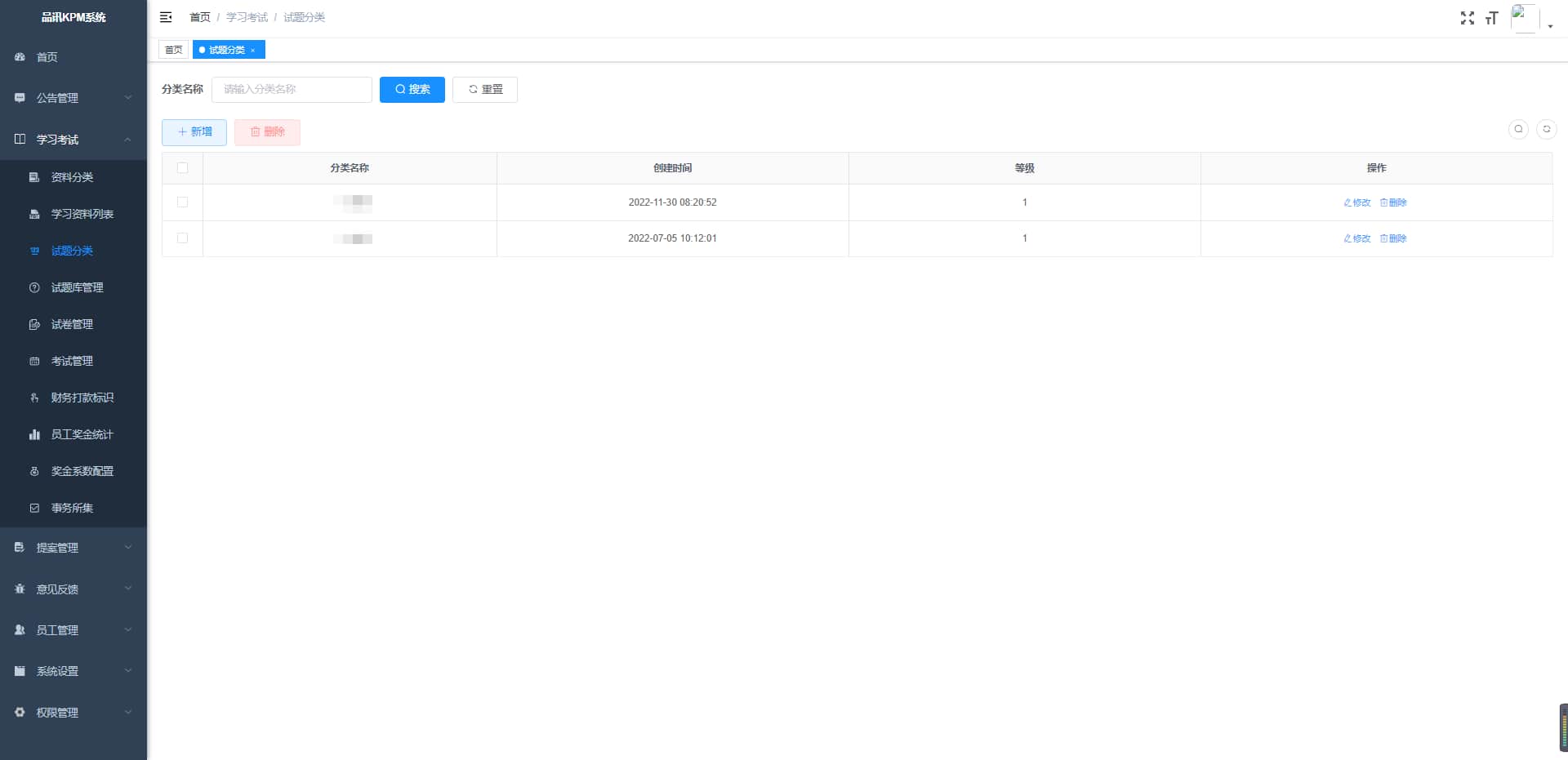The width and height of the screenshot is (1568, 760).
Task: Click the 试题分类 sidebar icon
Action: pyautogui.click(x=34, y=251)
